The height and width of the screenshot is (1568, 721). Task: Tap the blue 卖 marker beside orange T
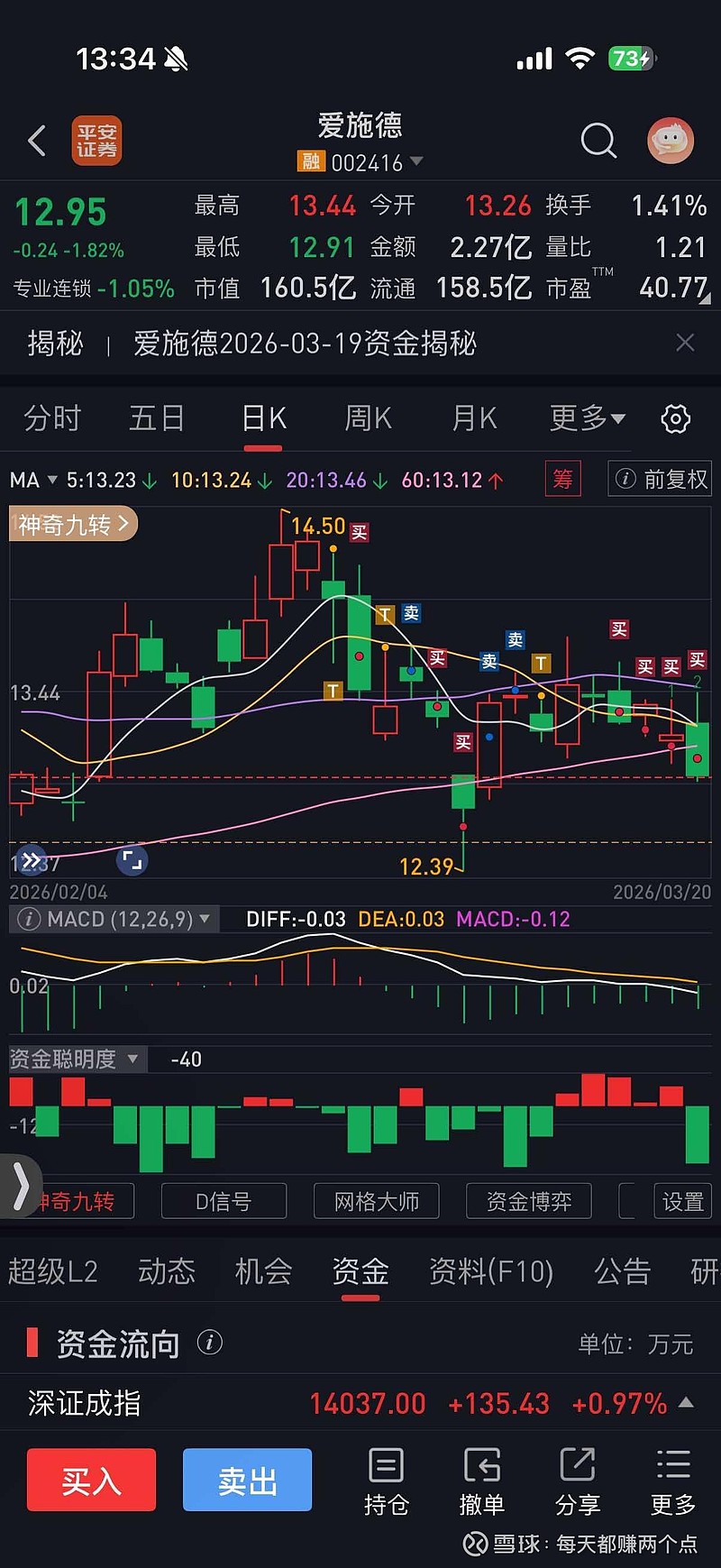point(411,613)
